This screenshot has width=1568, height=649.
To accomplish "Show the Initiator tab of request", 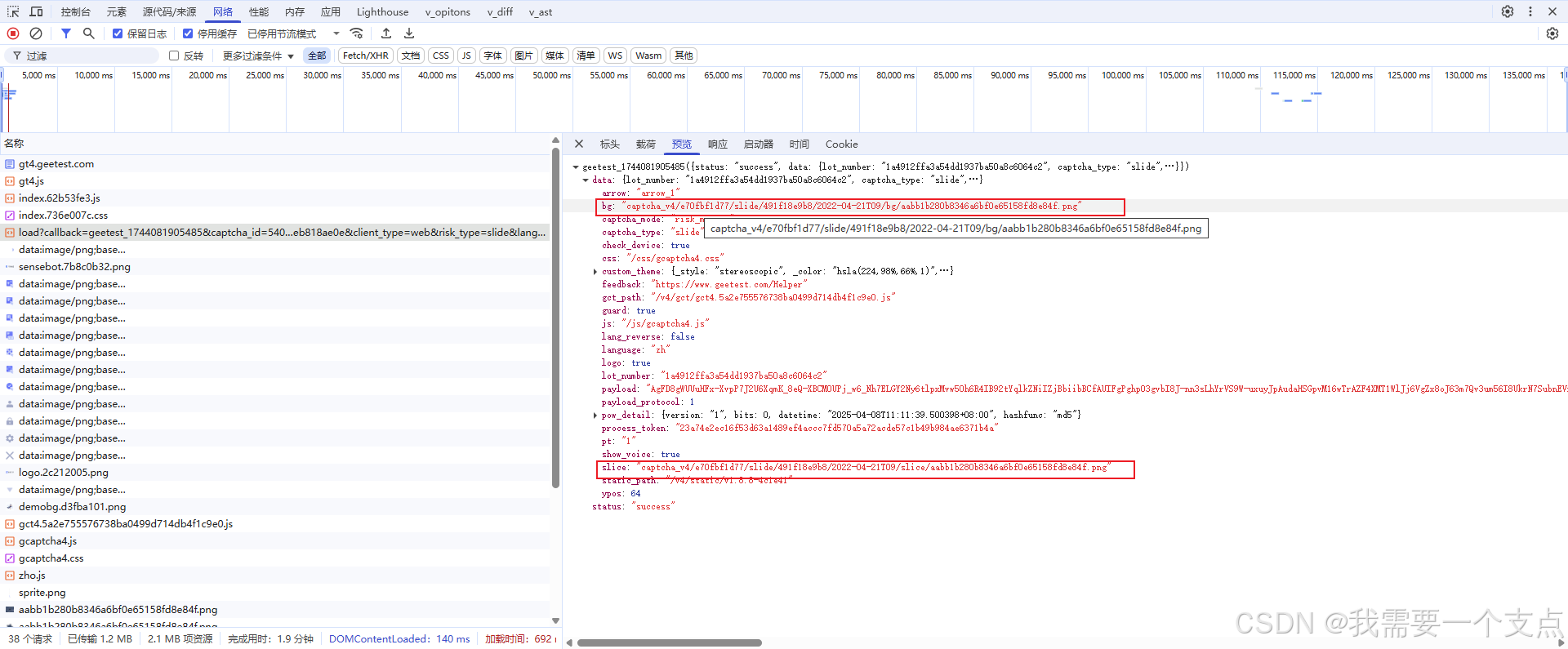I will tap(759, 144).
